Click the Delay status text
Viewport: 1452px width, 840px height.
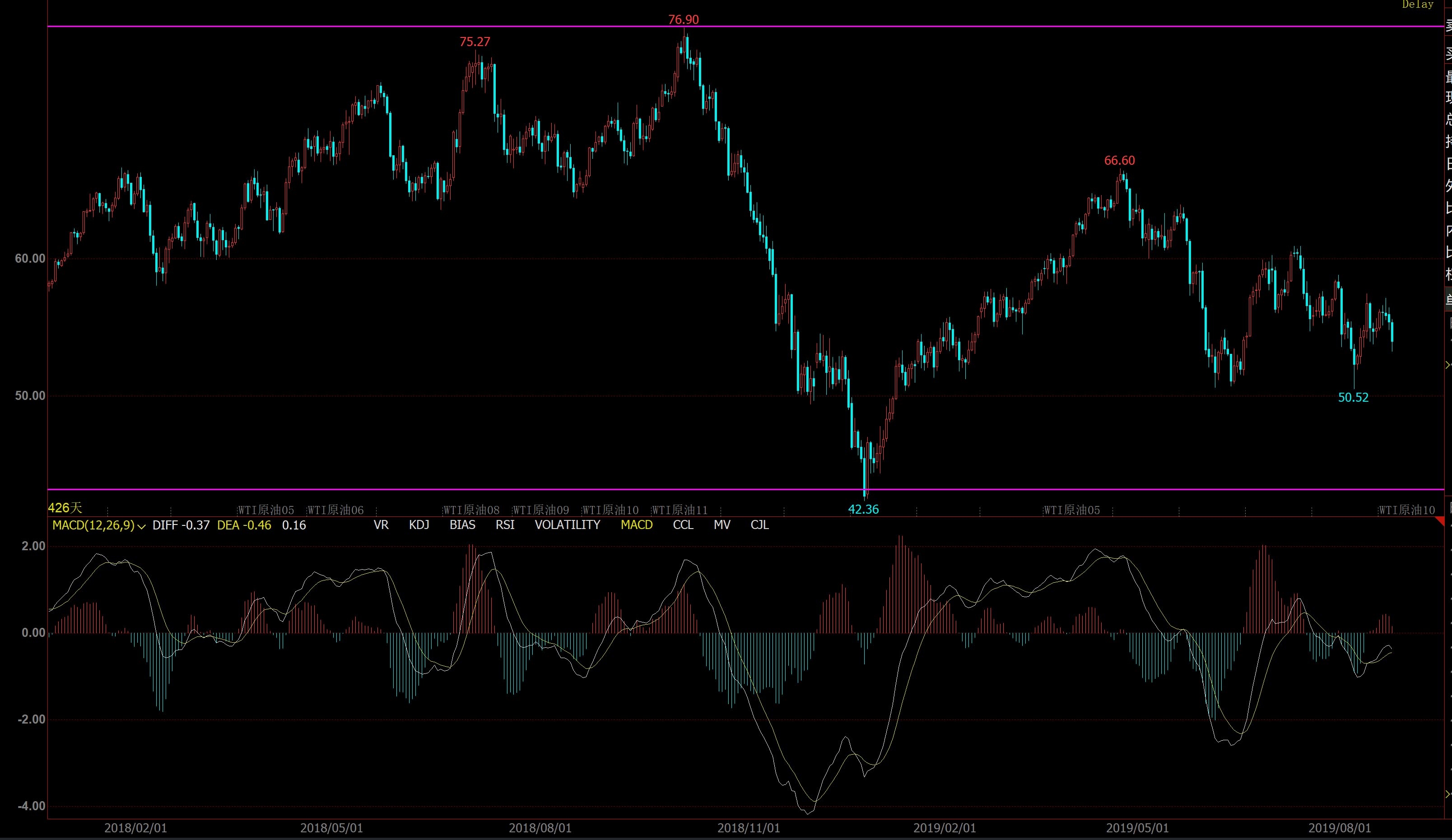tap(1417, 5)
